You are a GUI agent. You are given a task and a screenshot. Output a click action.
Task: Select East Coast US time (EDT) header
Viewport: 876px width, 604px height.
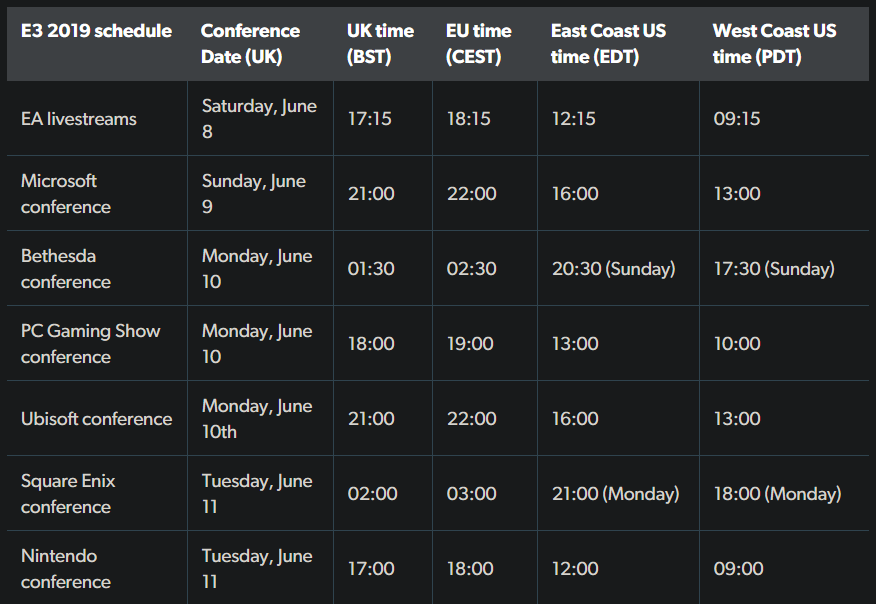(609, 44)
